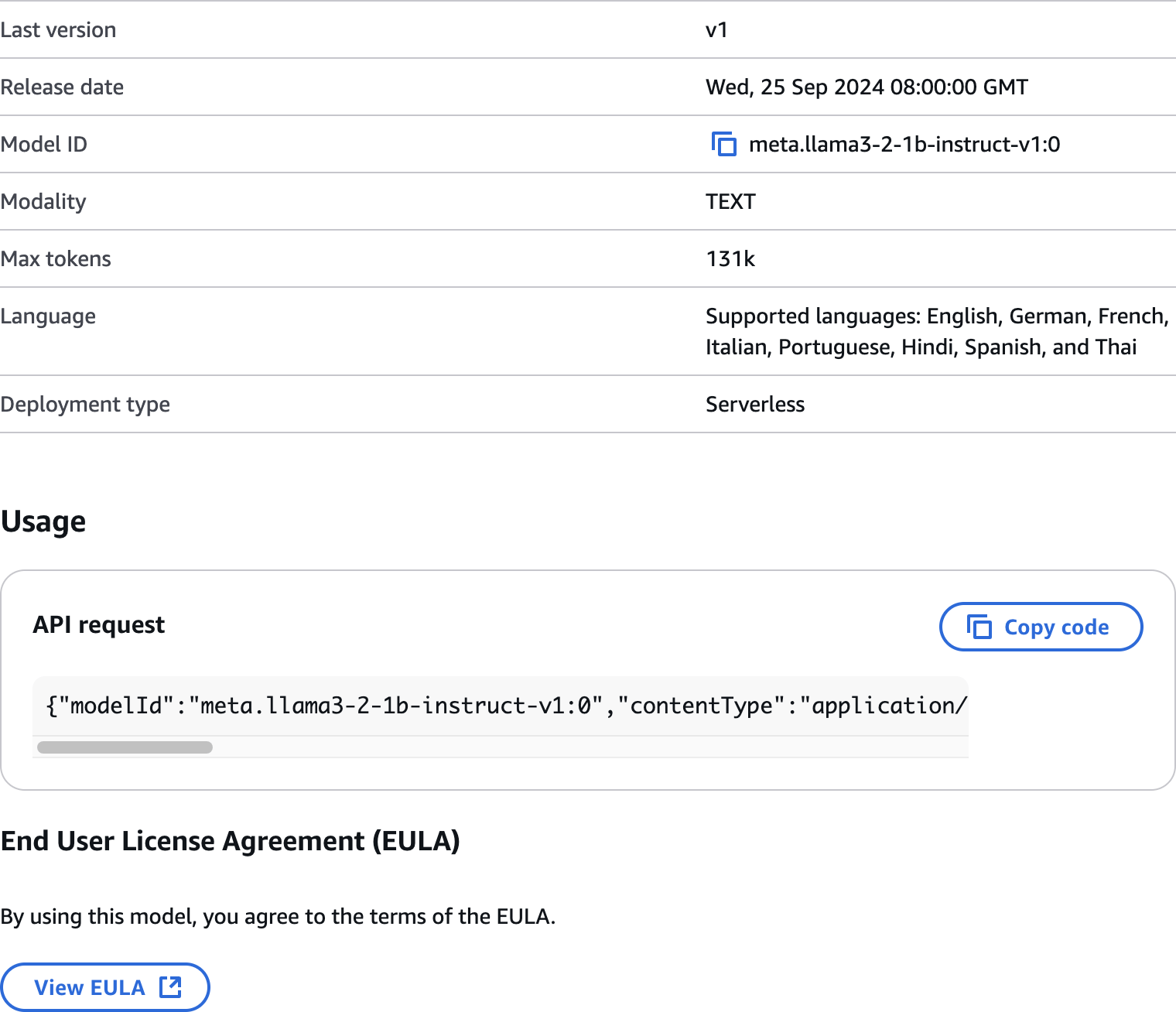Click the horizontal scrollbar under API request code
1176x1012 pixels.
tap(125, 747)
